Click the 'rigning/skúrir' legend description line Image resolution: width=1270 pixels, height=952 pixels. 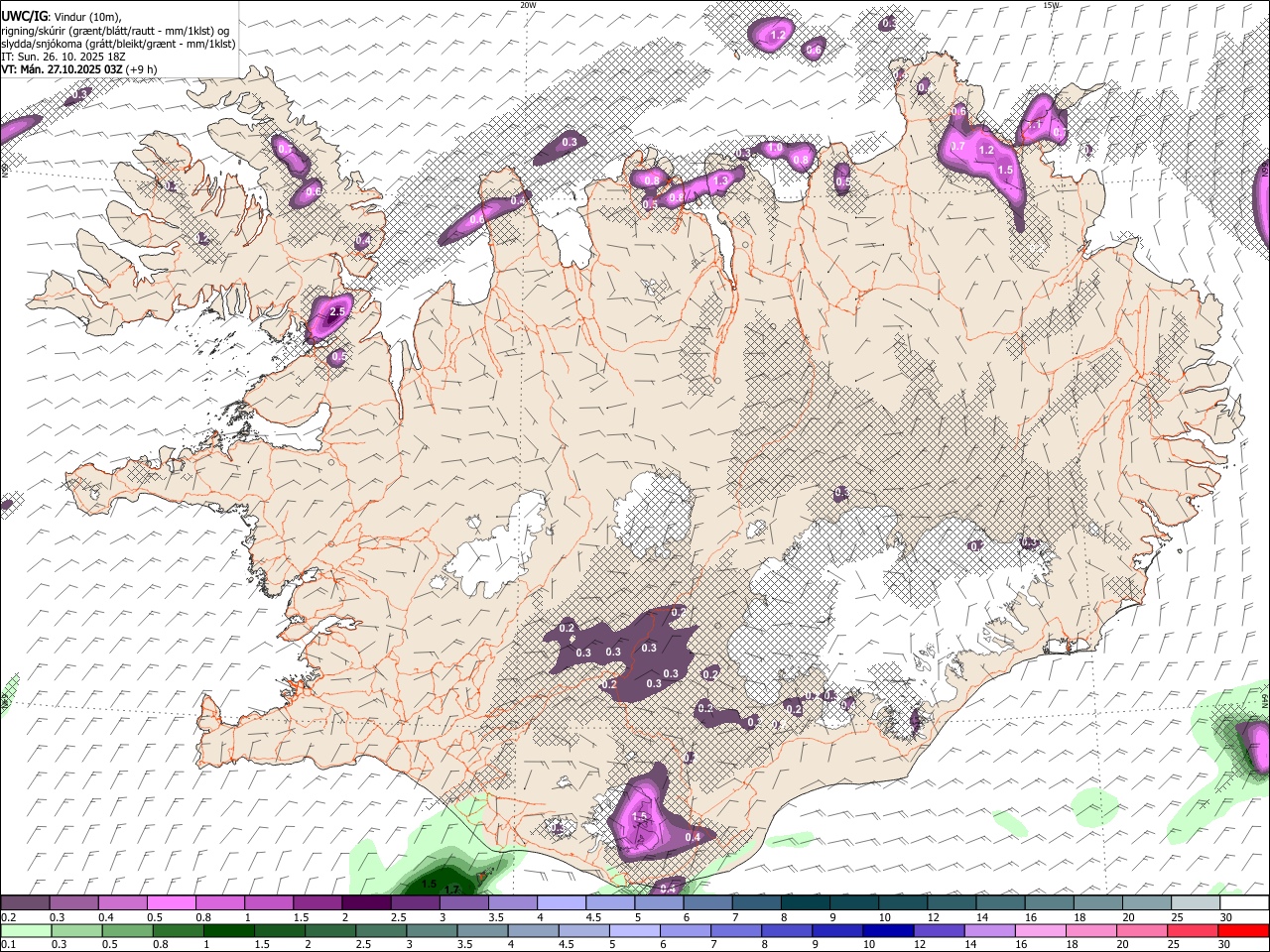[115, 31]
